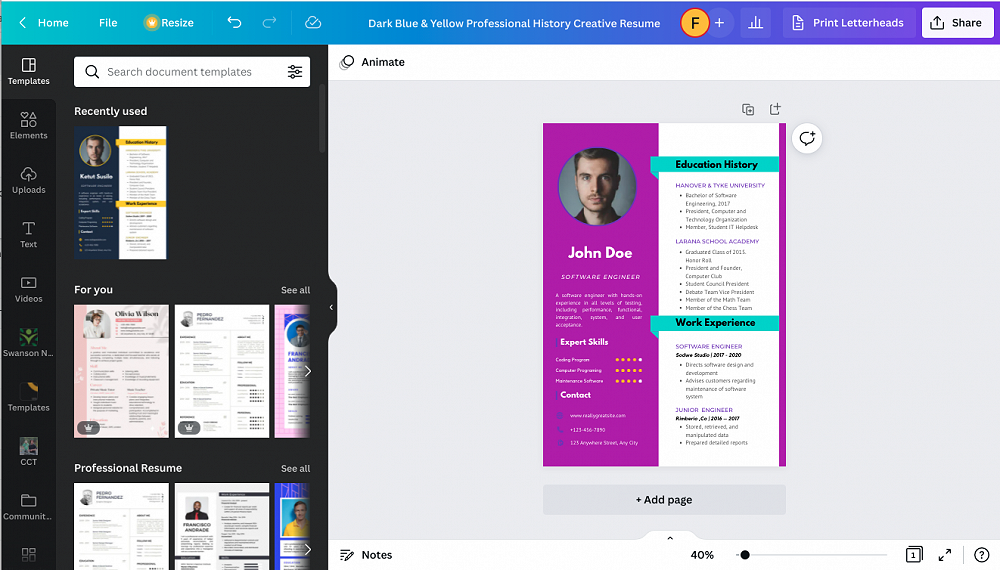Click the zoom slider handle
This screenshot has height=570, width=1000.
point(744,555)
